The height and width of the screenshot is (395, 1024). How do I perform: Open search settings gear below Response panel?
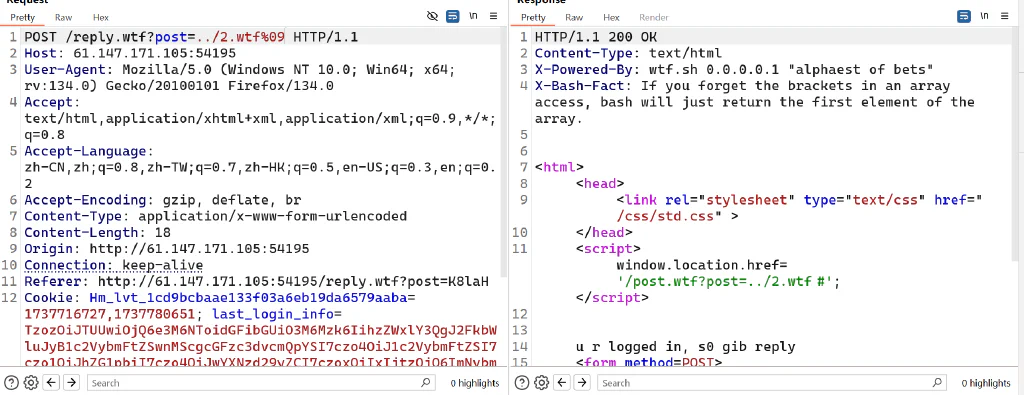click(542, 383)
